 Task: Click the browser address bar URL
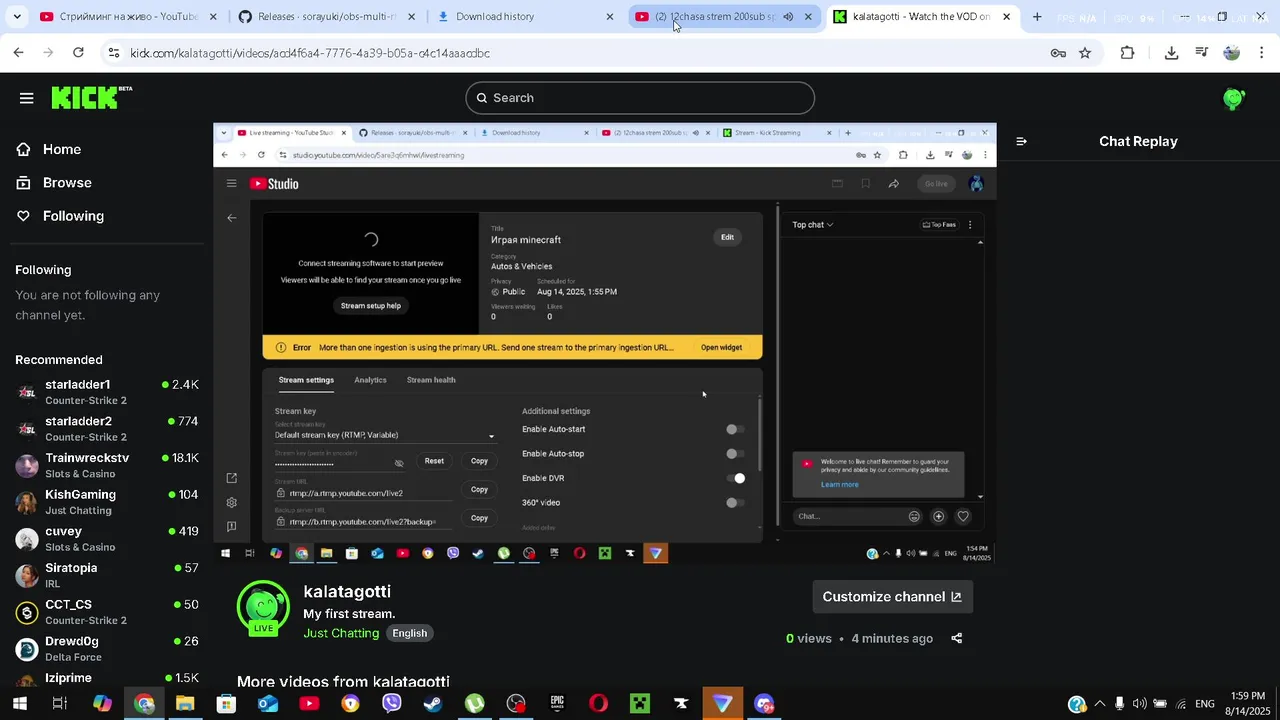[x=310, y=53]
